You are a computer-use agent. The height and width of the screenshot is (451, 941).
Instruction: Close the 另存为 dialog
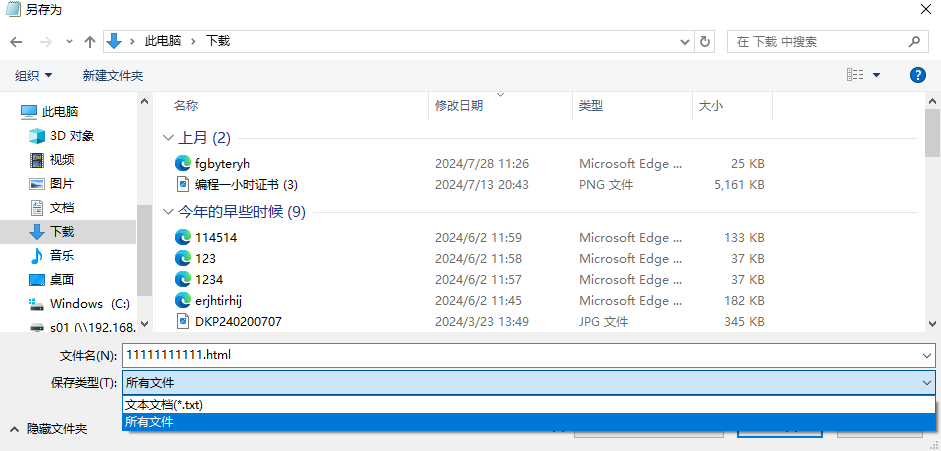click(x=925, y=10)
